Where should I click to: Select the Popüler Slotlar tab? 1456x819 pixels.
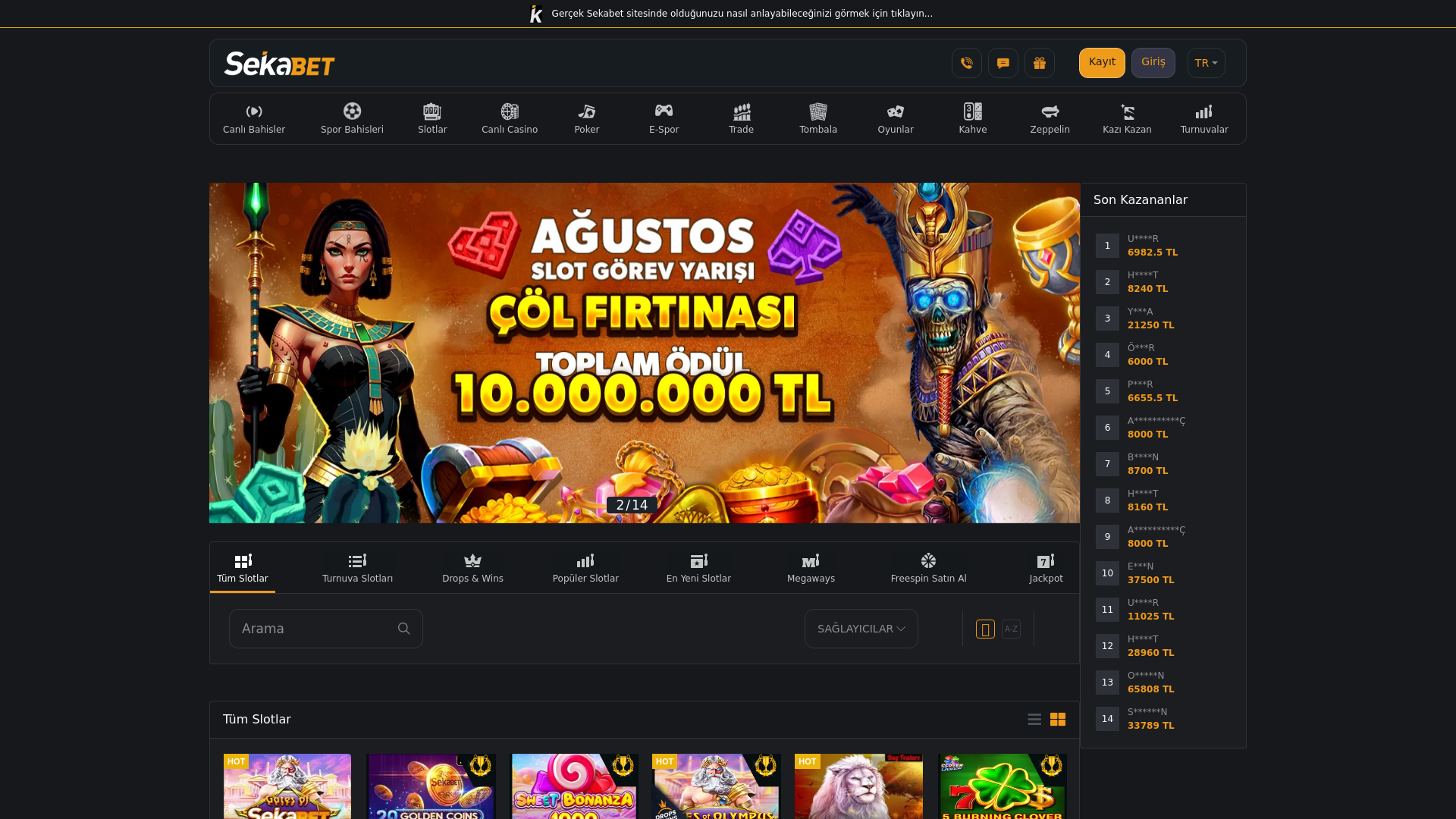(x=585, y=568)
